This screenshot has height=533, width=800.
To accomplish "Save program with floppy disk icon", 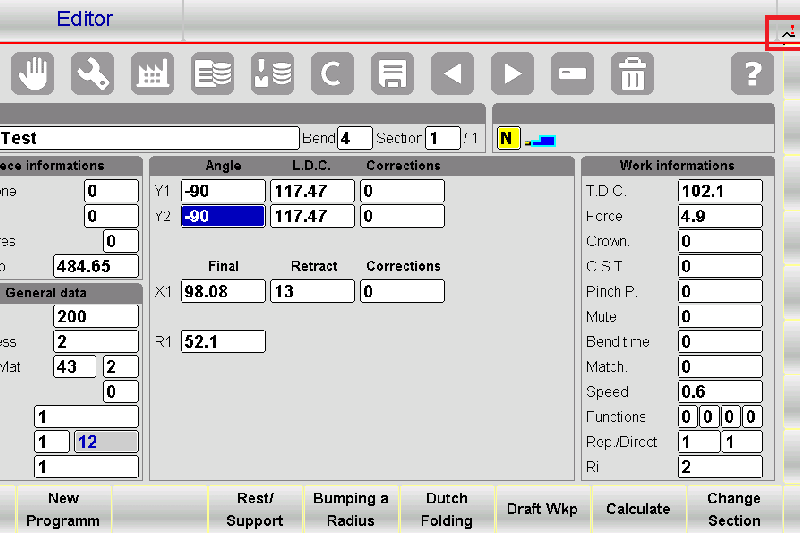I will (x=392, y=74).
